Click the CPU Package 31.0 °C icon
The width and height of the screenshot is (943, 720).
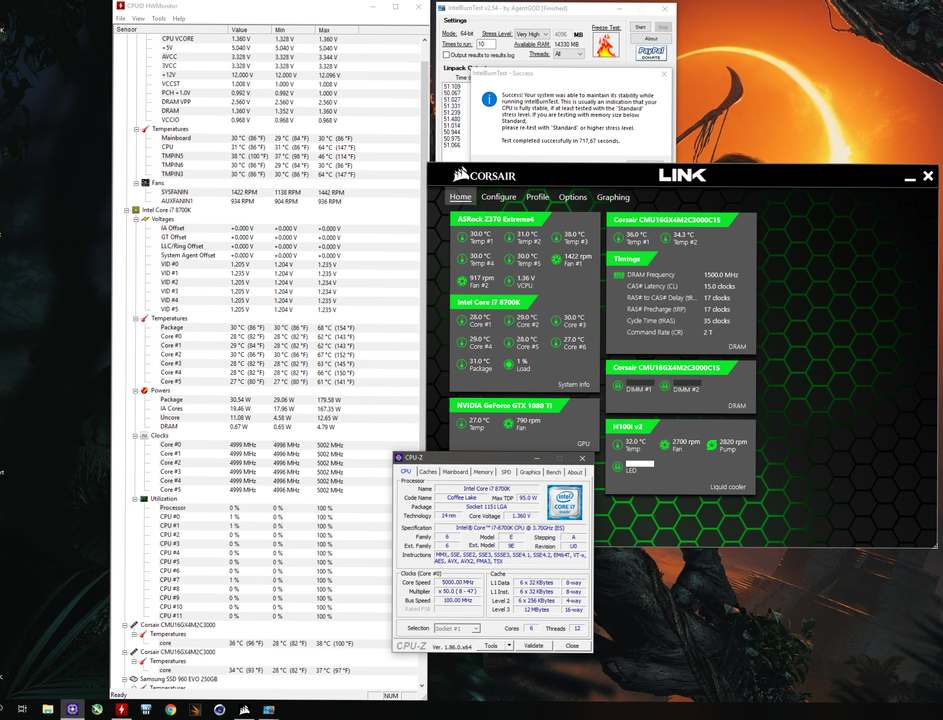pos(462,365)
